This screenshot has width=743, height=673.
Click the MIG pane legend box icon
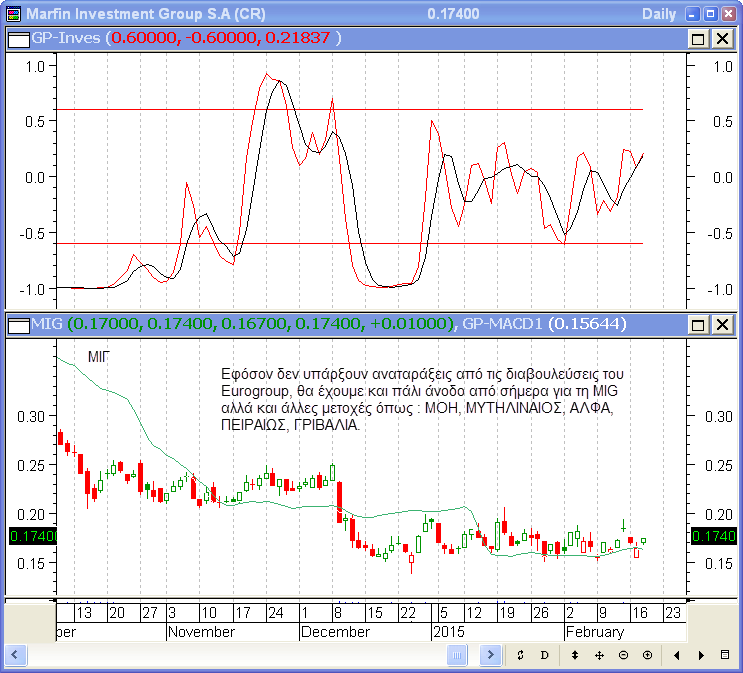[x=19, y=326]
